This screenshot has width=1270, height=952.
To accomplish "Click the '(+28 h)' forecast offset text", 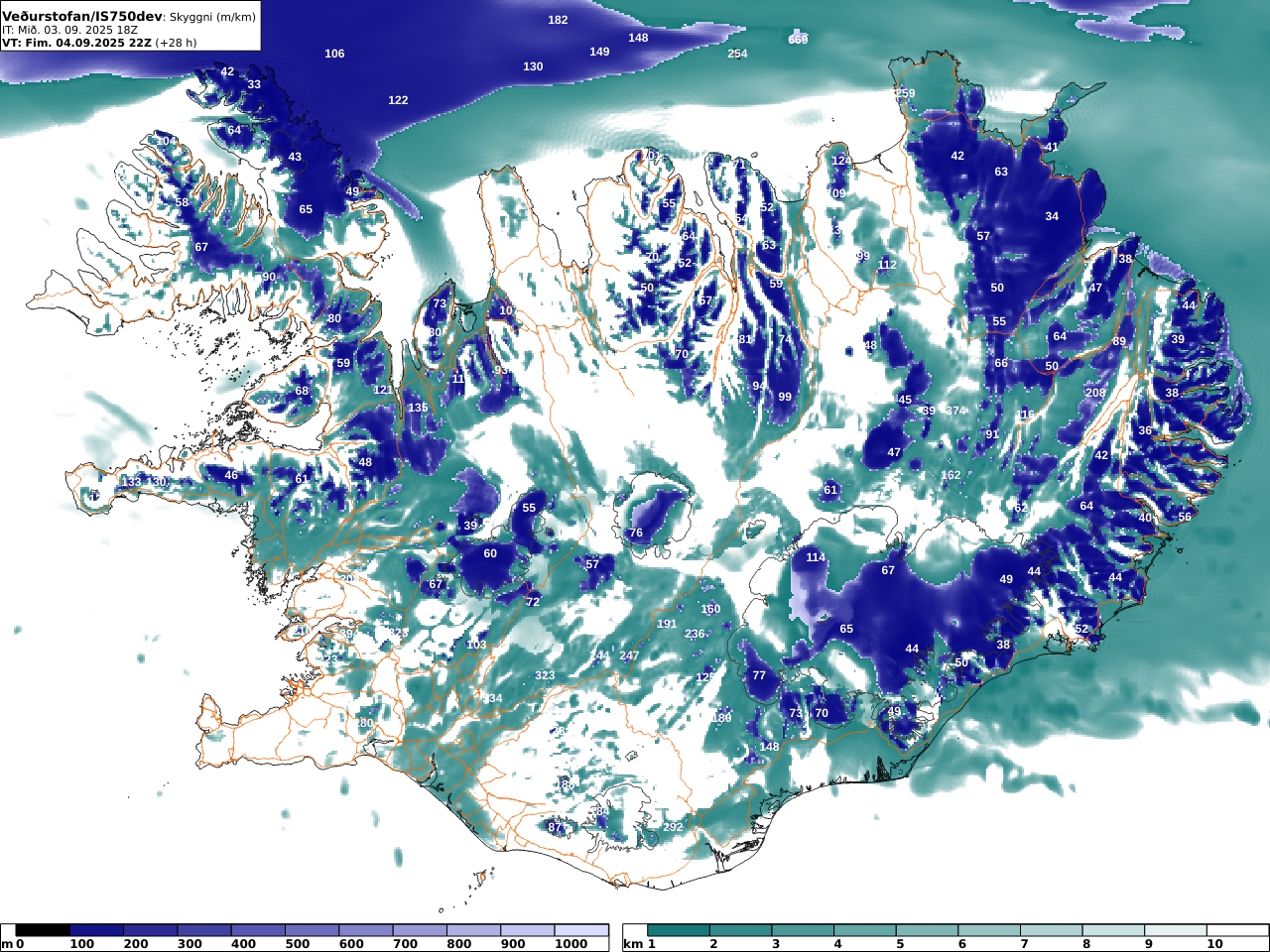I will pyautogui.click(x=177, y=43).
